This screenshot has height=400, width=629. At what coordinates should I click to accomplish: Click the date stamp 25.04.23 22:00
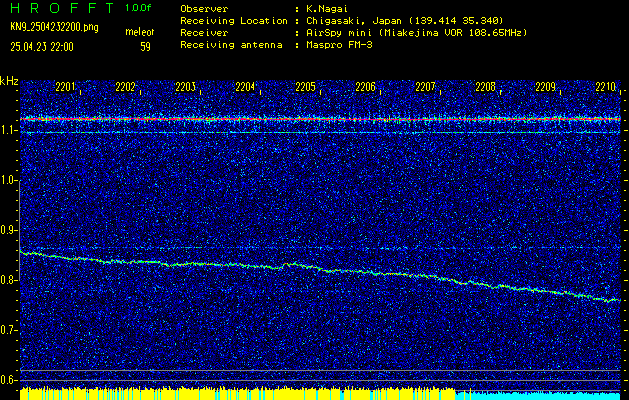tap(42, 47)
